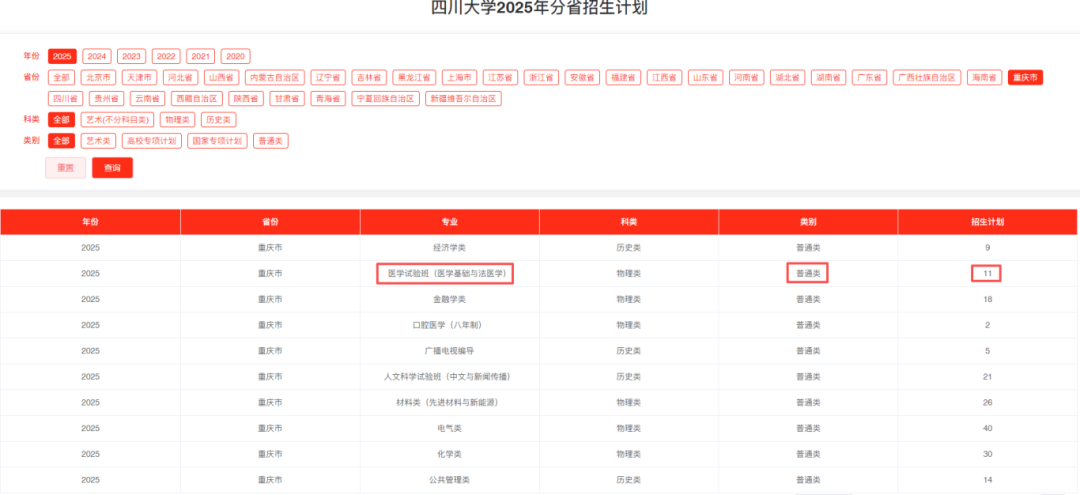Filter by province 黑龙江省

click(x=415, y=78)
